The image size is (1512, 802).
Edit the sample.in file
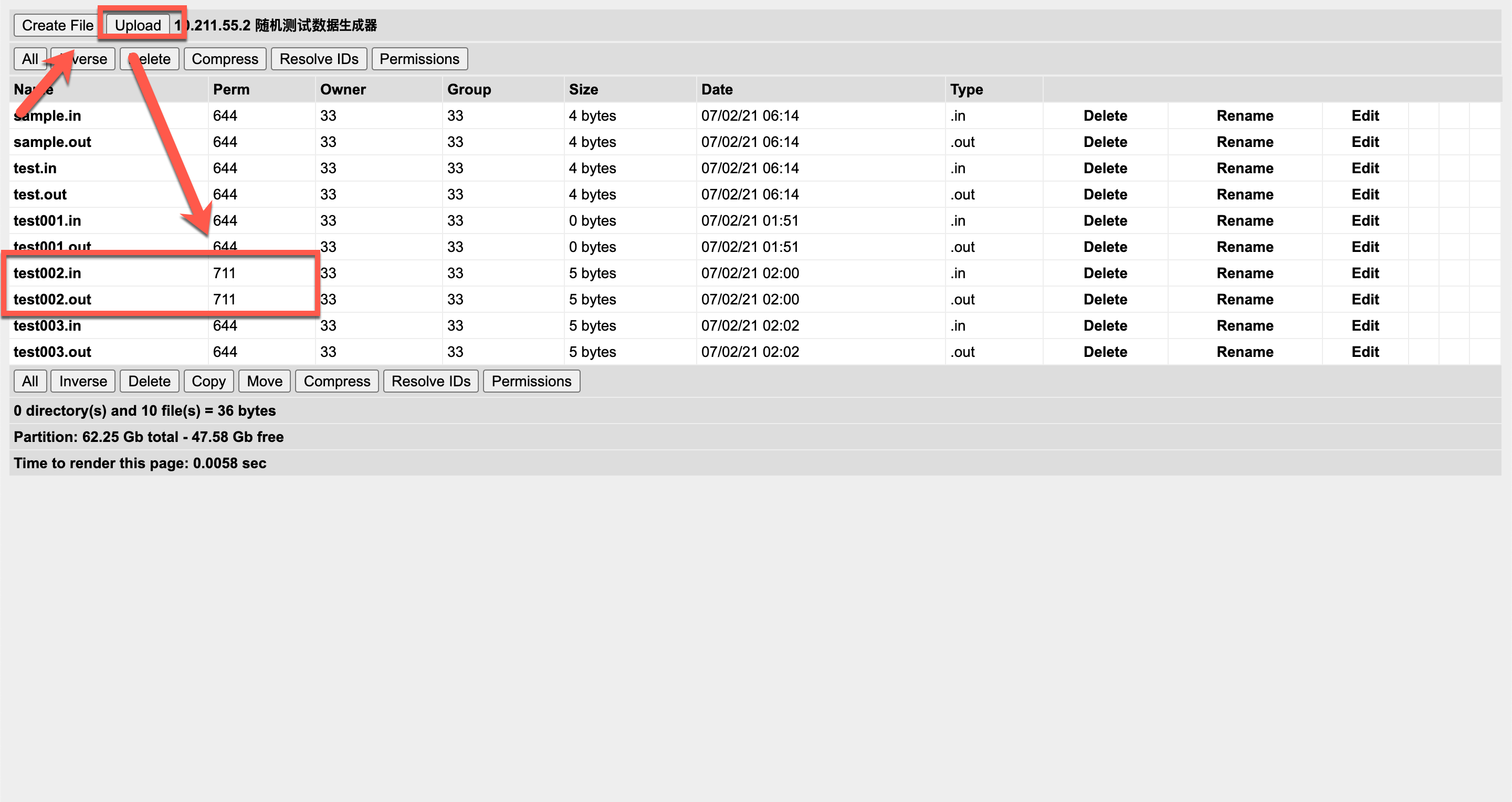(1364, 115)
